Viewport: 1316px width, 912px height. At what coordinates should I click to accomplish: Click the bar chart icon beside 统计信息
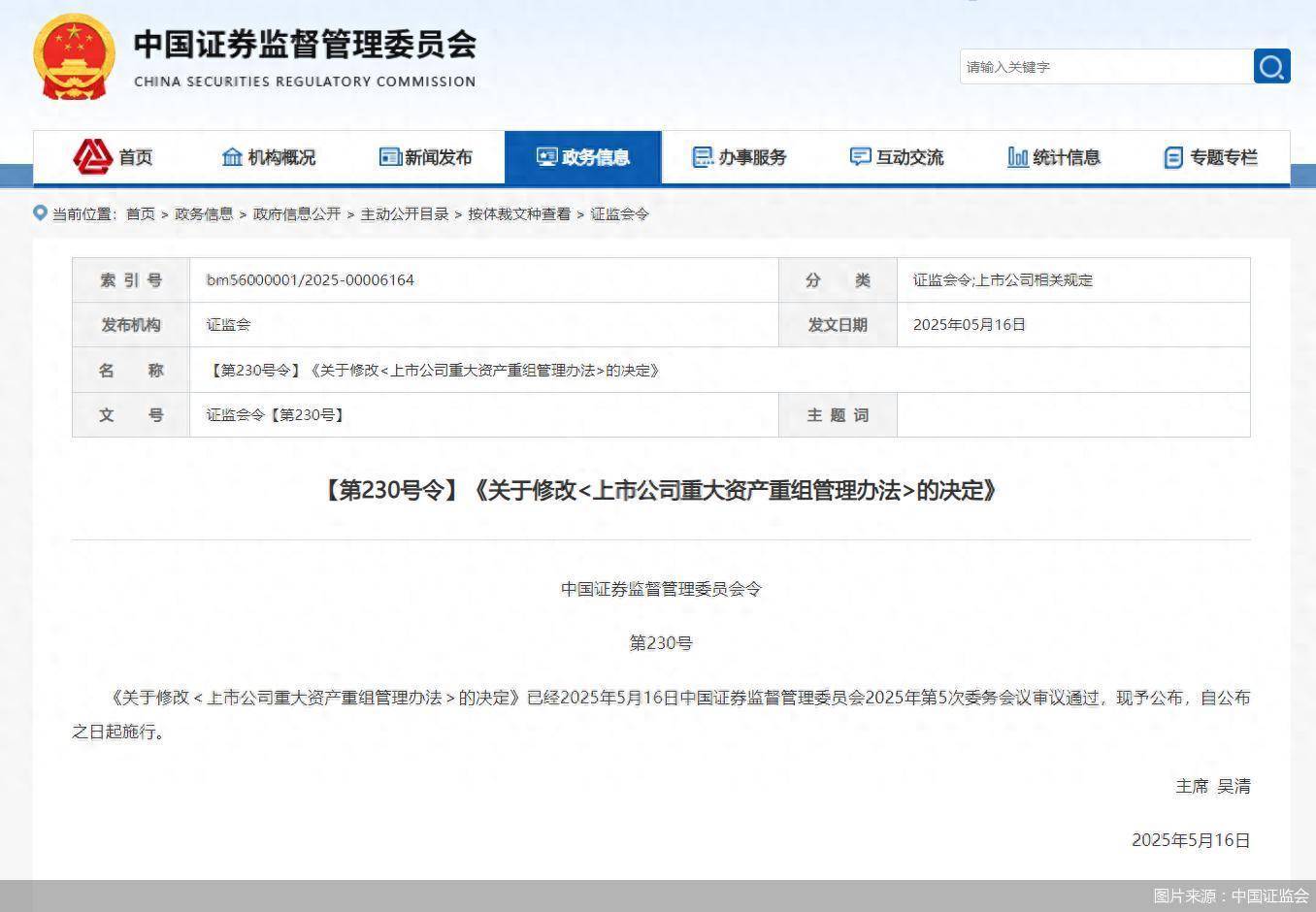point(1018,157)
